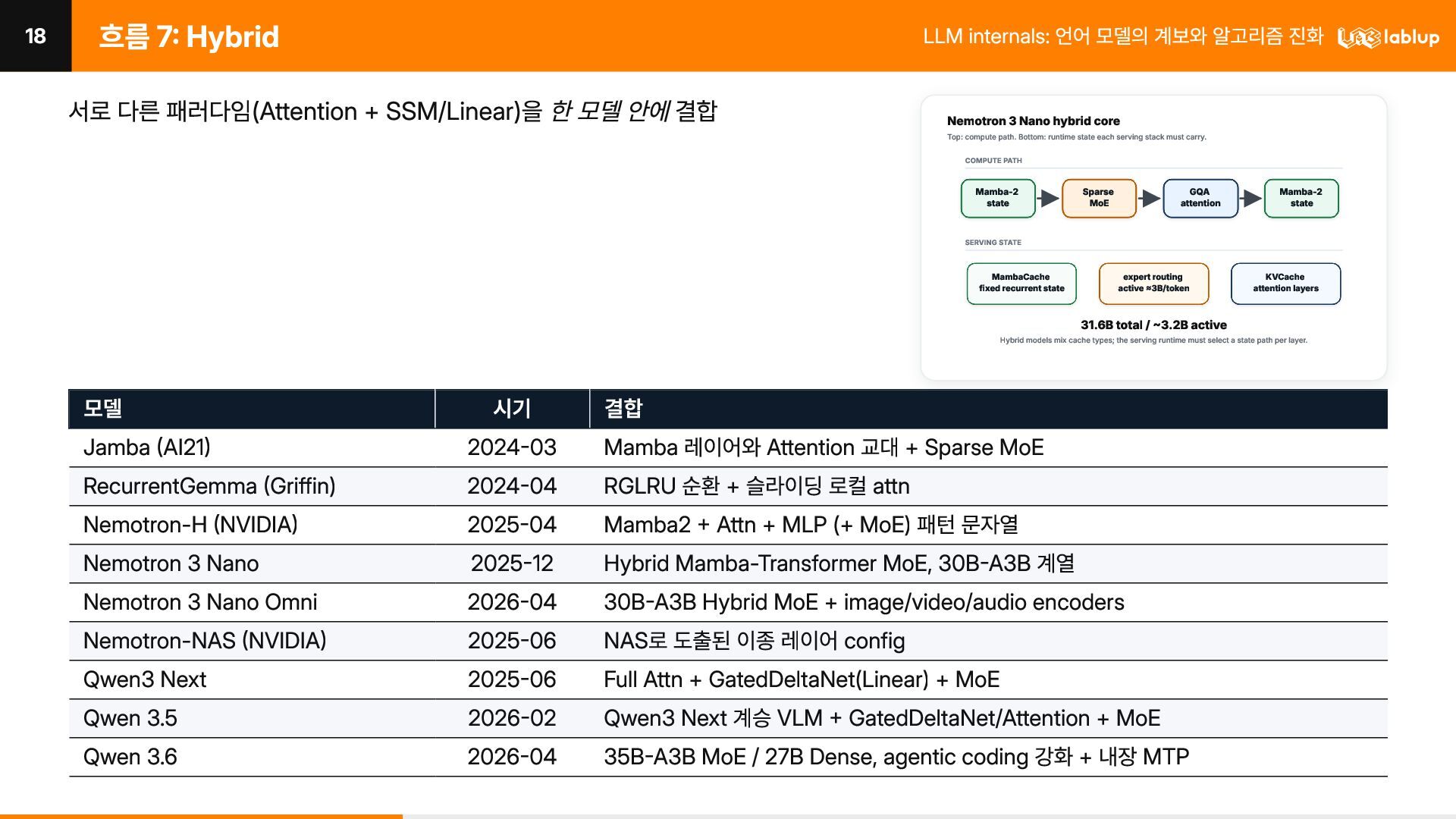Click the date '2024-03' for Jamba
The image size is (1456, 819).
coord(512,447)
